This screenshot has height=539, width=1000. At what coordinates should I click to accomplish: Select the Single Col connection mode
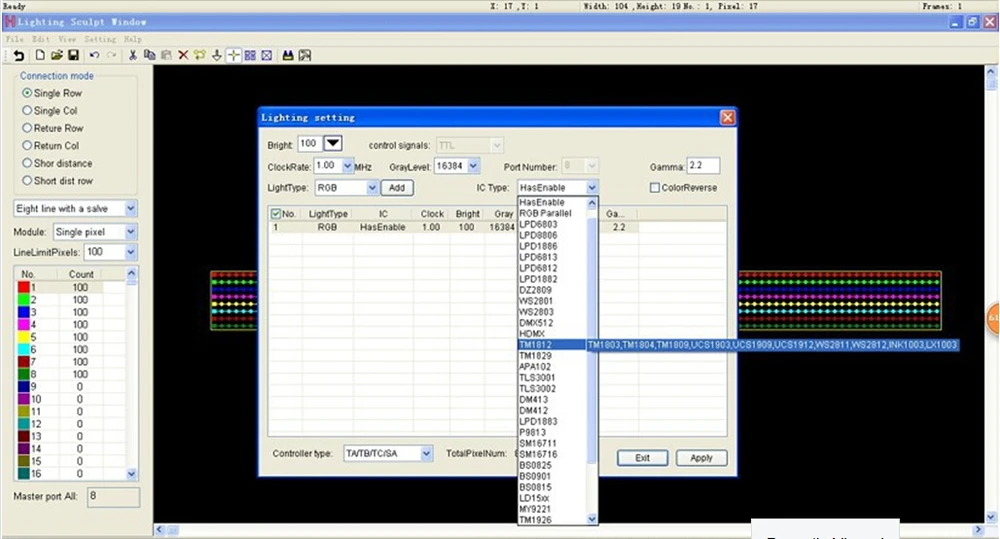pyautogui.click(x=50, y=110)
